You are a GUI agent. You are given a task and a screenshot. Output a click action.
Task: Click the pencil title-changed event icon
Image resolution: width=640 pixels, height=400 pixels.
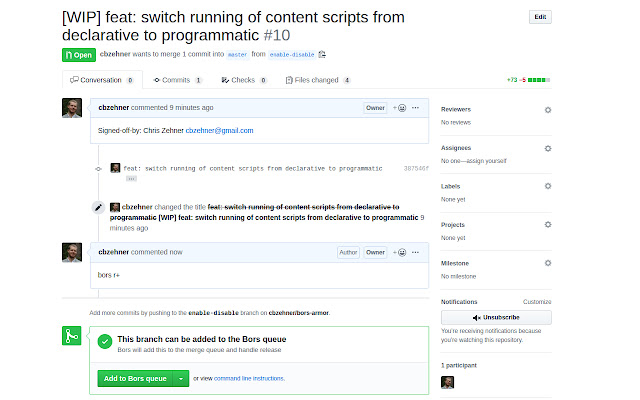(x=98, y=207)
